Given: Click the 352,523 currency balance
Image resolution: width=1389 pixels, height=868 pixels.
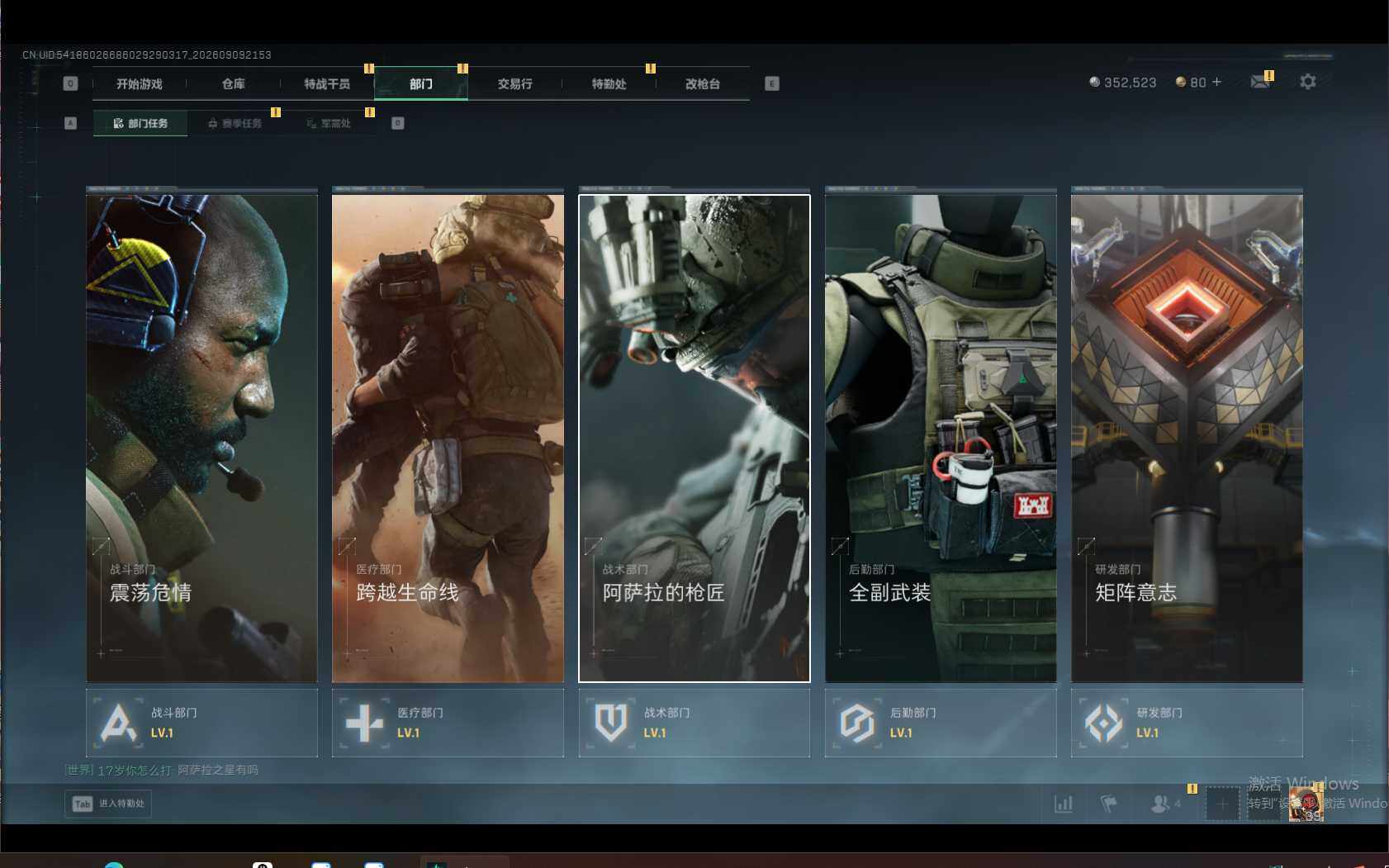Looking at the screenshot, I should pyautogui.click(x=1123, y=83).
